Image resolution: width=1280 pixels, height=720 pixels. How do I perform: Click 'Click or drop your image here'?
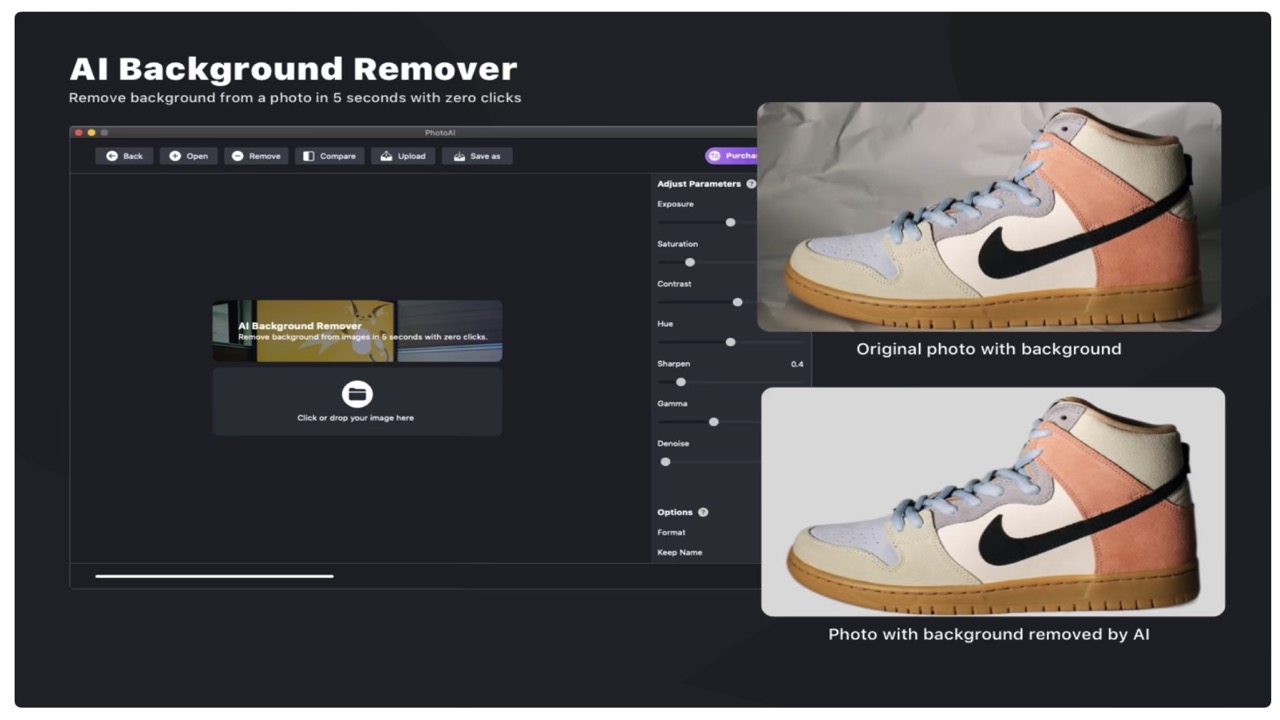[355, 418]
